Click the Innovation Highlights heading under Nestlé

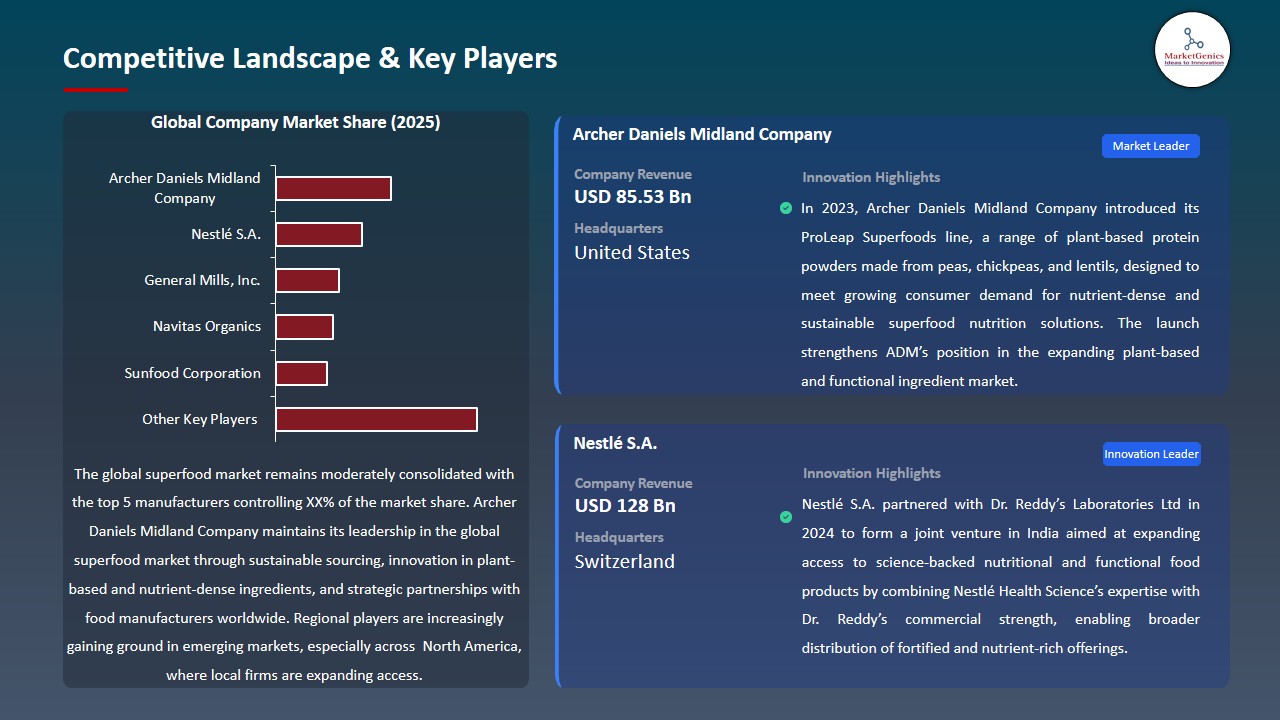(870, 472)
